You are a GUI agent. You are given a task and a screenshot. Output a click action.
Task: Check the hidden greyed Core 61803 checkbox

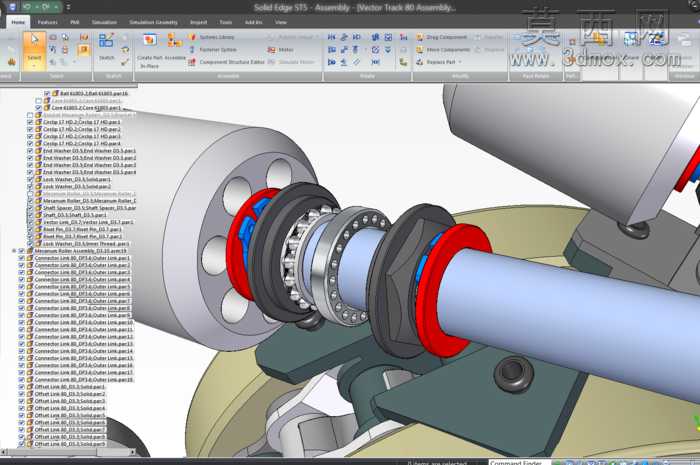[x=39, y=100]
